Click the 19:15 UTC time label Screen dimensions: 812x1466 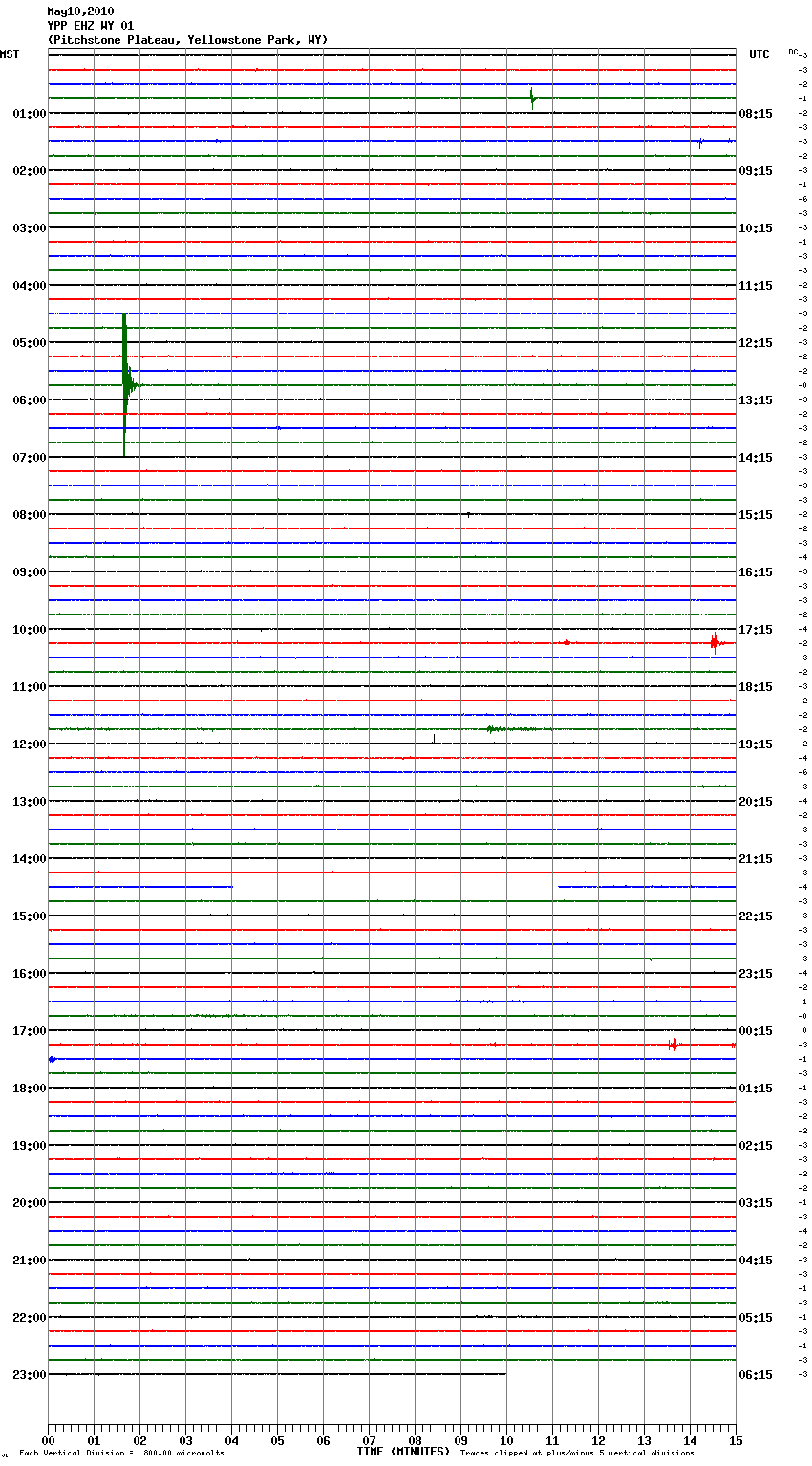756,744
